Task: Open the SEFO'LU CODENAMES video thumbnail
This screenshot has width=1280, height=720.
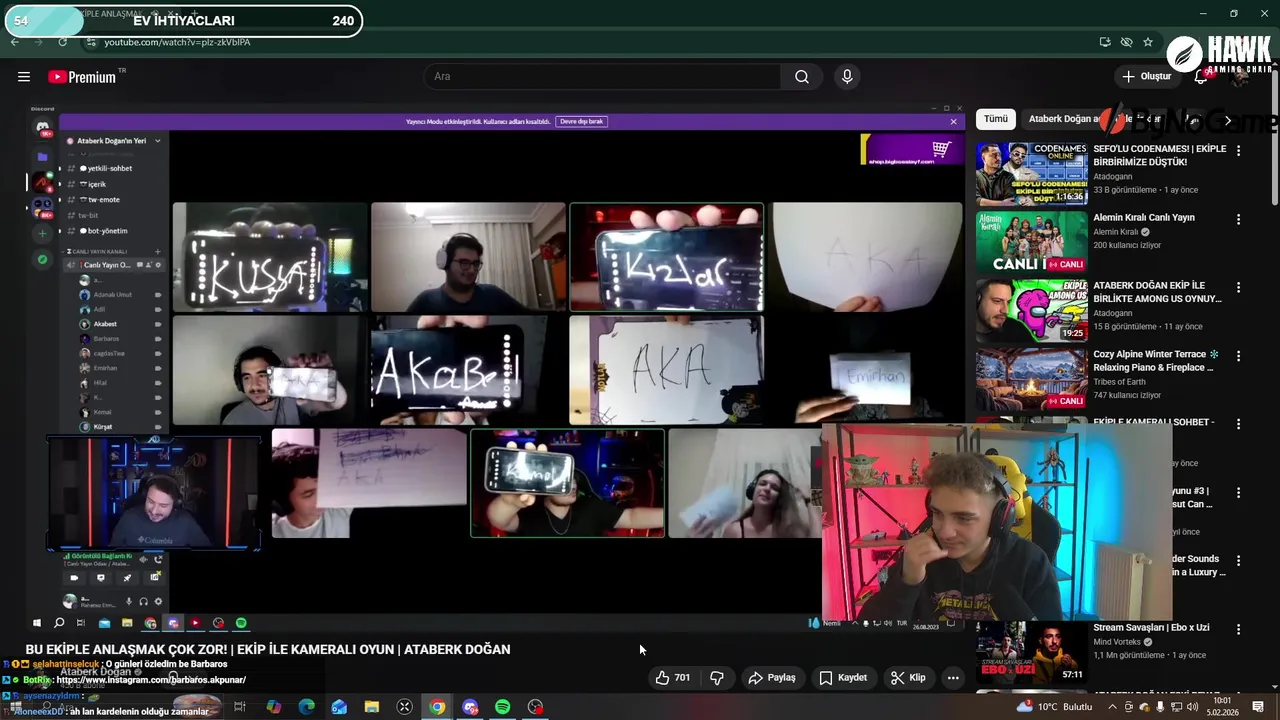Action: (x=1031, y=174)
